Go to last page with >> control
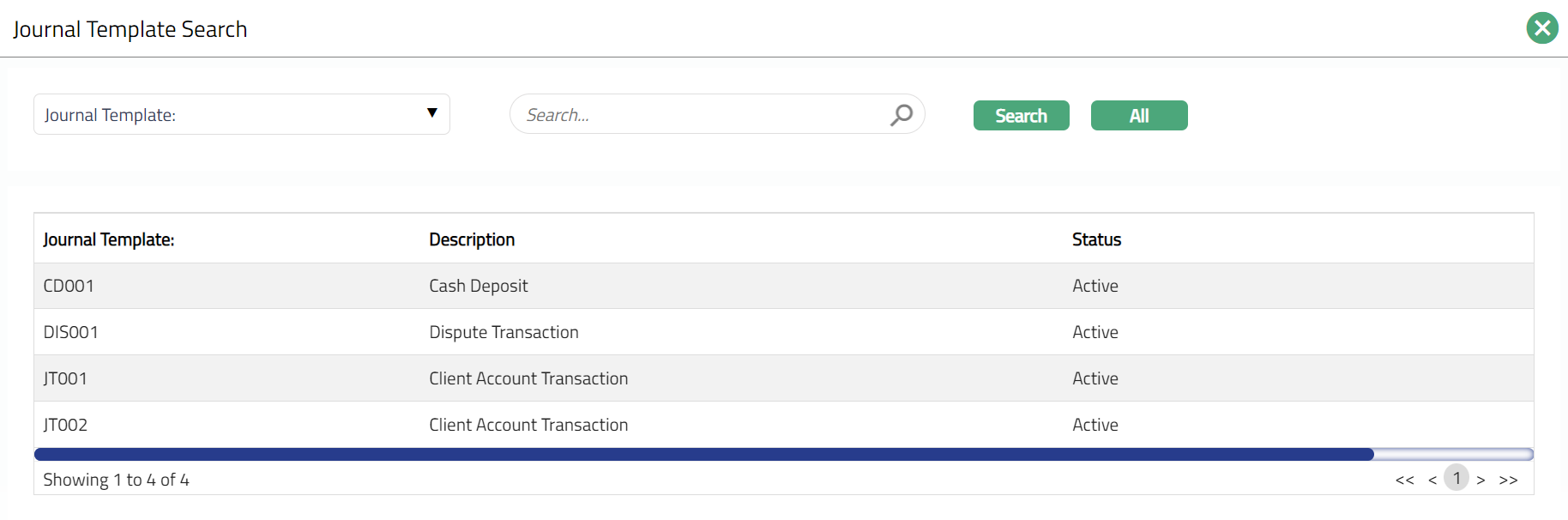Image resolution: width=1568 pixels, height=520 pixels. (x=1508, y=480)
